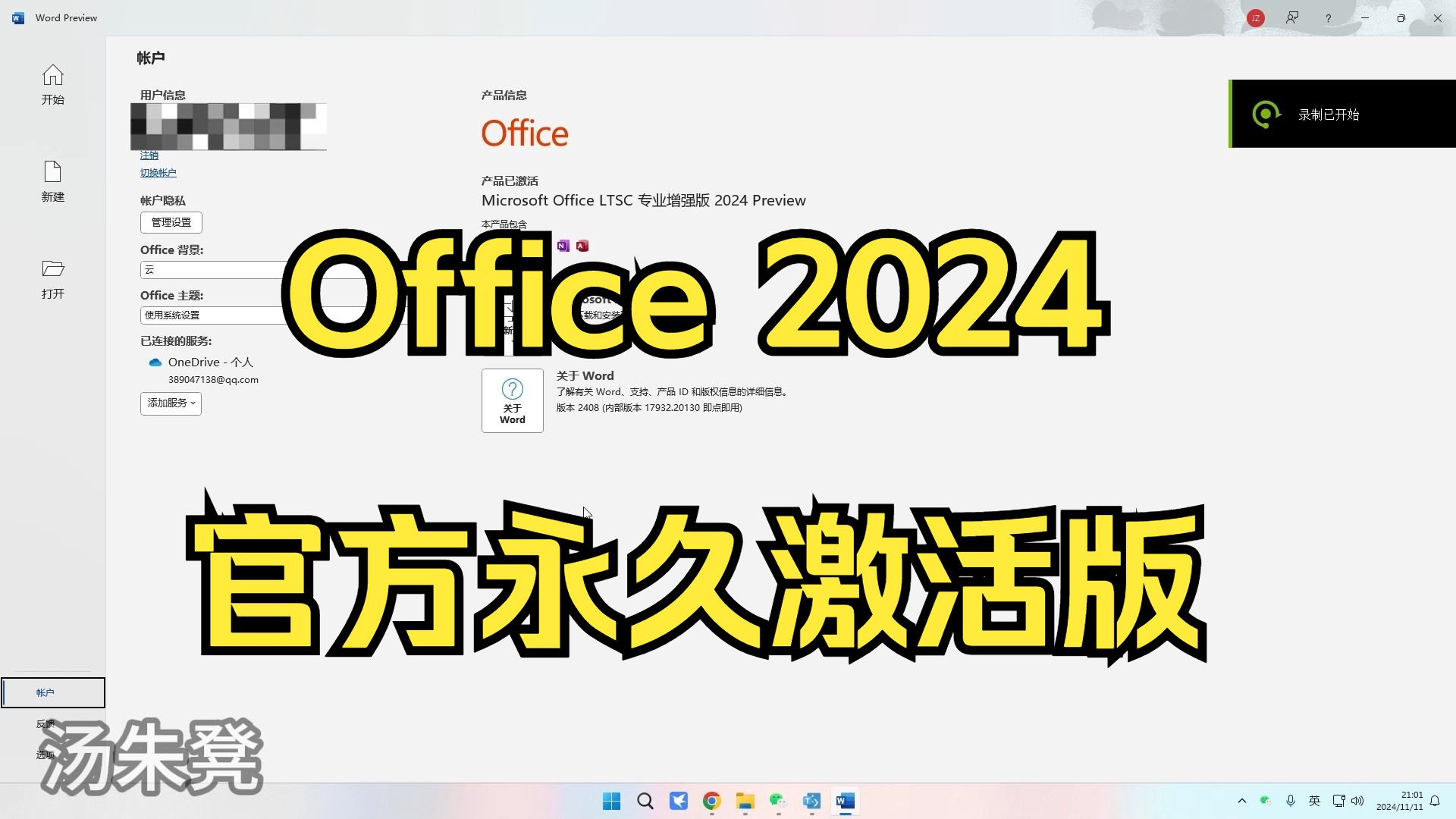Toggle screen recording indicator button

(1265, 113)
